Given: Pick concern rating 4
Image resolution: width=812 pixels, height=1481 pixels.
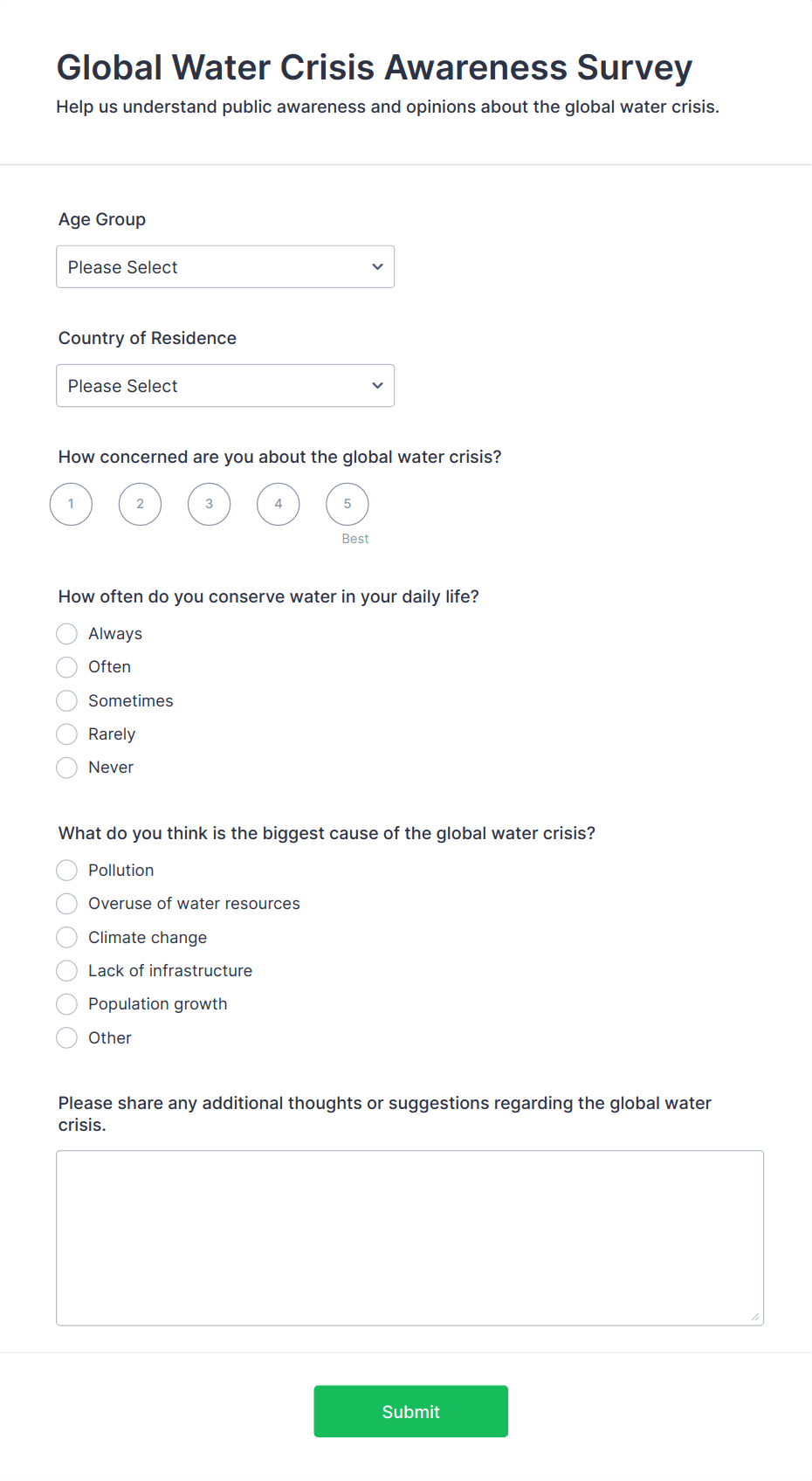Looking at the screenshot, I should 278,504.
